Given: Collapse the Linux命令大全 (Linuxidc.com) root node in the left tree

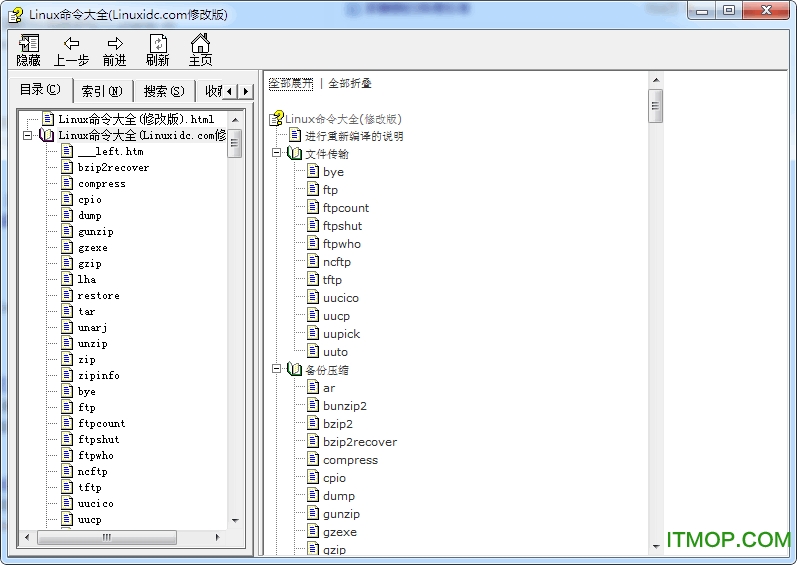Looking at the screenshot, I should 30,135.
